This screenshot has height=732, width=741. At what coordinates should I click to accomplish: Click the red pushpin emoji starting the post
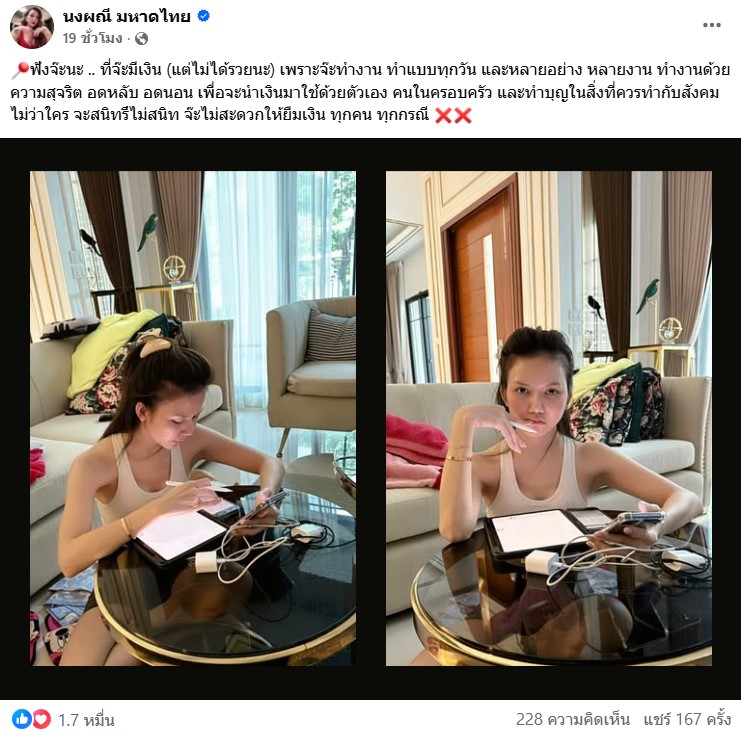click(20, 70)
